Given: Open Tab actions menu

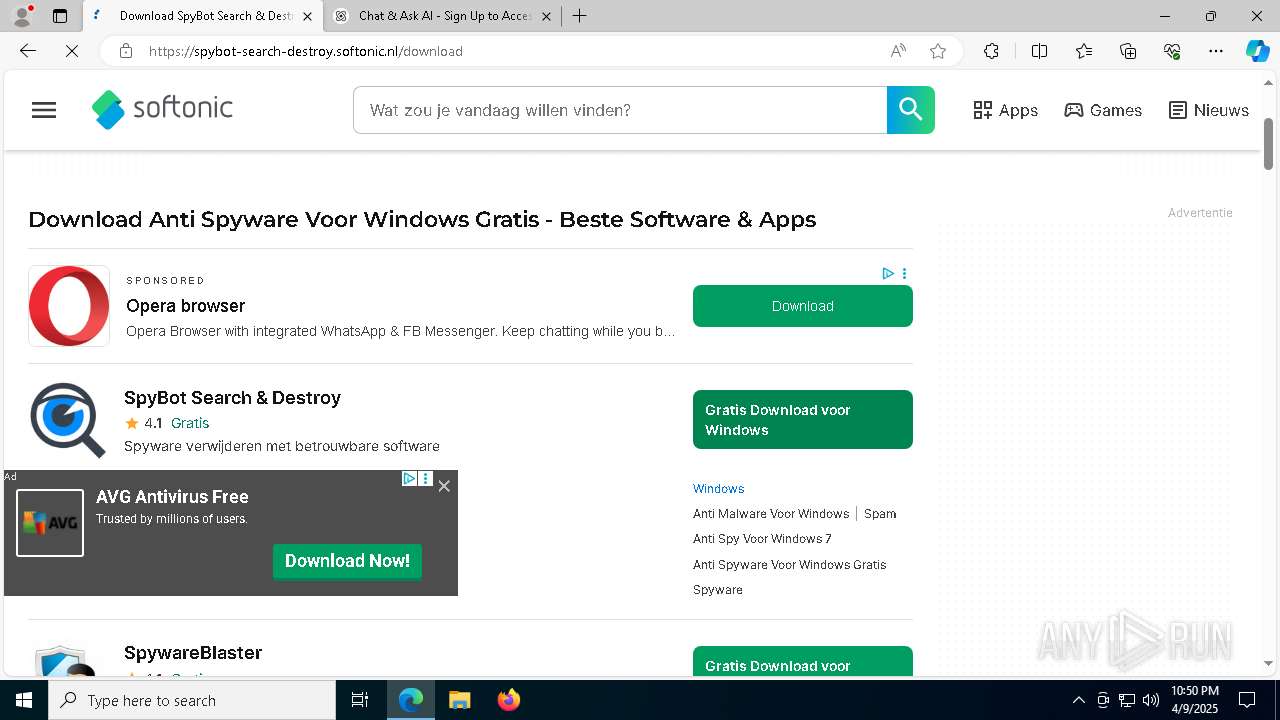Looking at the screenshot, I should click(x=60, y=16).
